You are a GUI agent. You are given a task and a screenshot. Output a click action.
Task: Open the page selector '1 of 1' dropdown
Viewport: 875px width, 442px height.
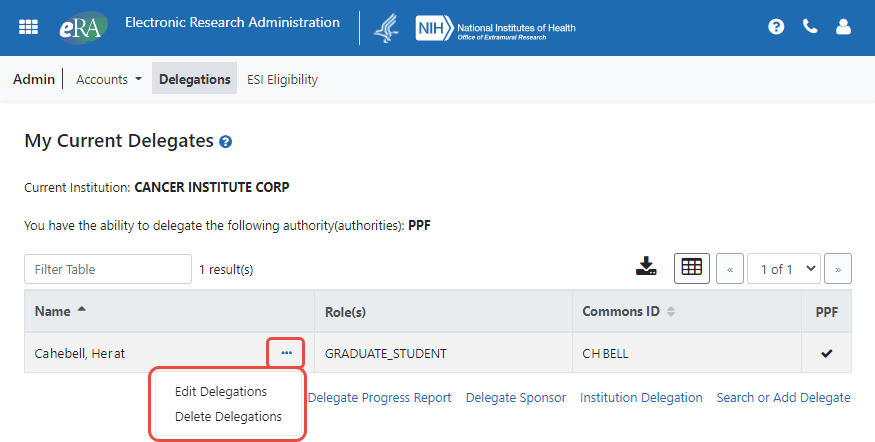(x=783, y=269)
